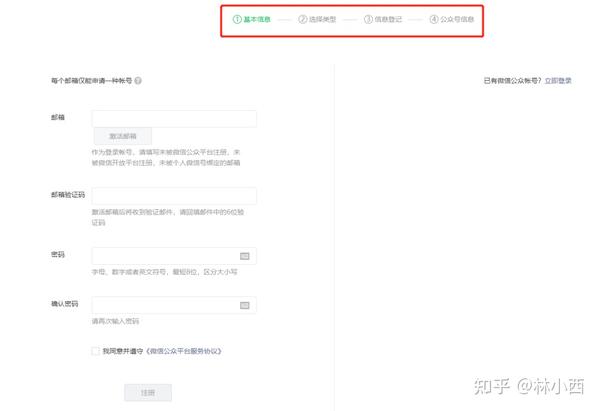Image resolution: width=600 pixels, height=411 pixels.
Task: Click the 请再次输入密码 hint text
Action: point(115,321)
